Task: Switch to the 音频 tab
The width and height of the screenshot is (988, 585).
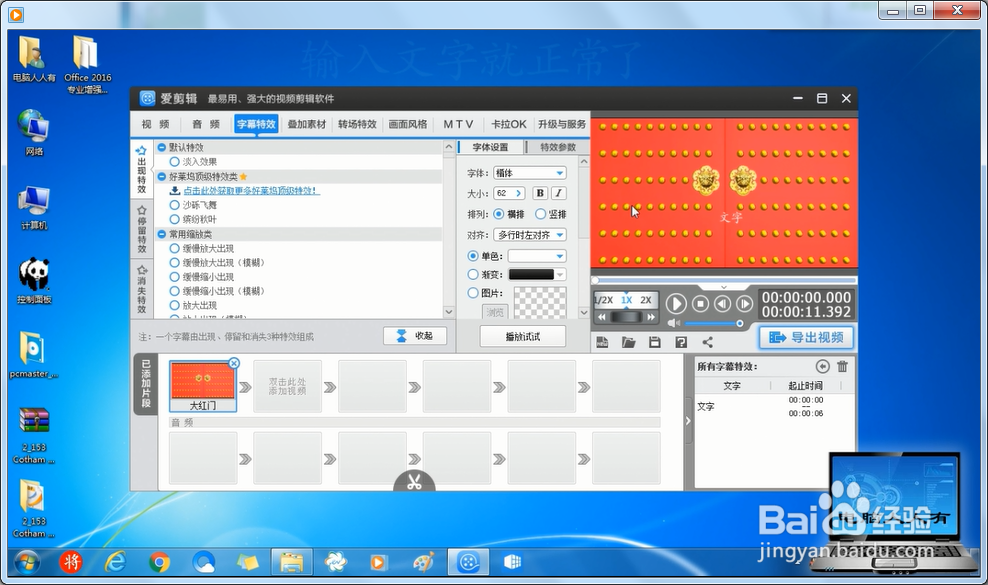Action: [x=206, y=124]
